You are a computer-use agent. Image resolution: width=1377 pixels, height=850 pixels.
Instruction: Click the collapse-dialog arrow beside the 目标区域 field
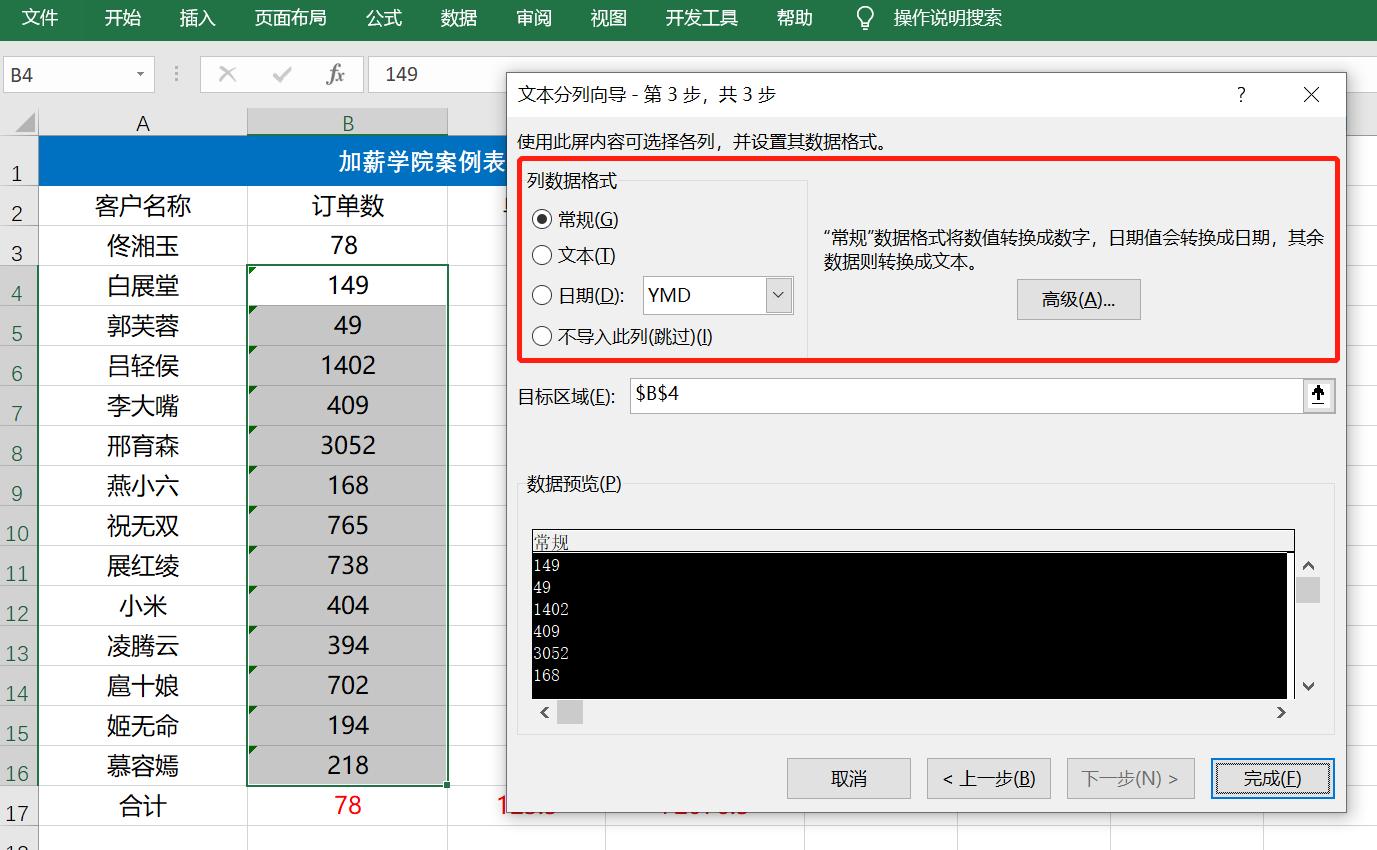tap(1320, 395)
